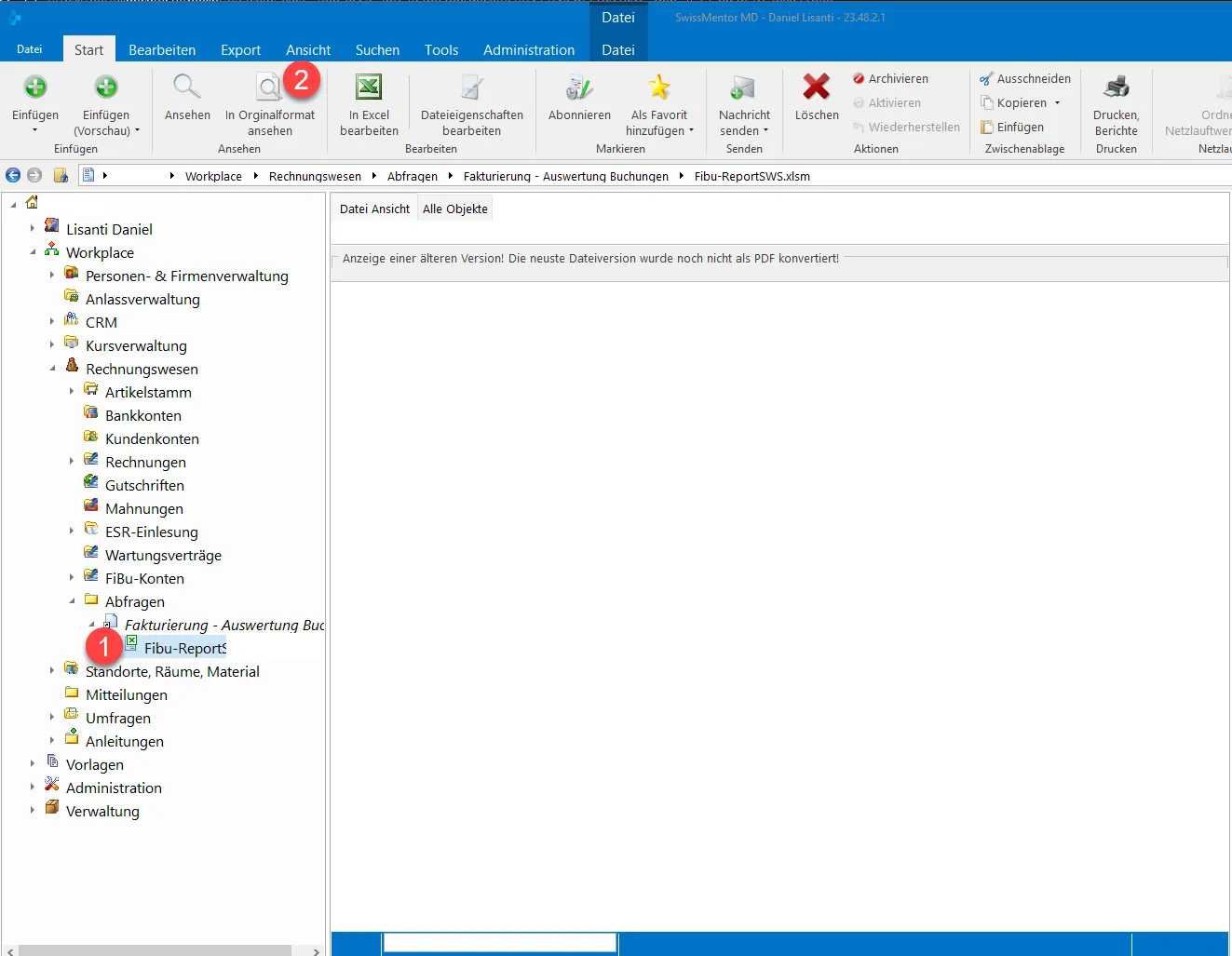Click Nachricht senden icon
This screenshot has width=1232, height=956.
pos(742,88)
